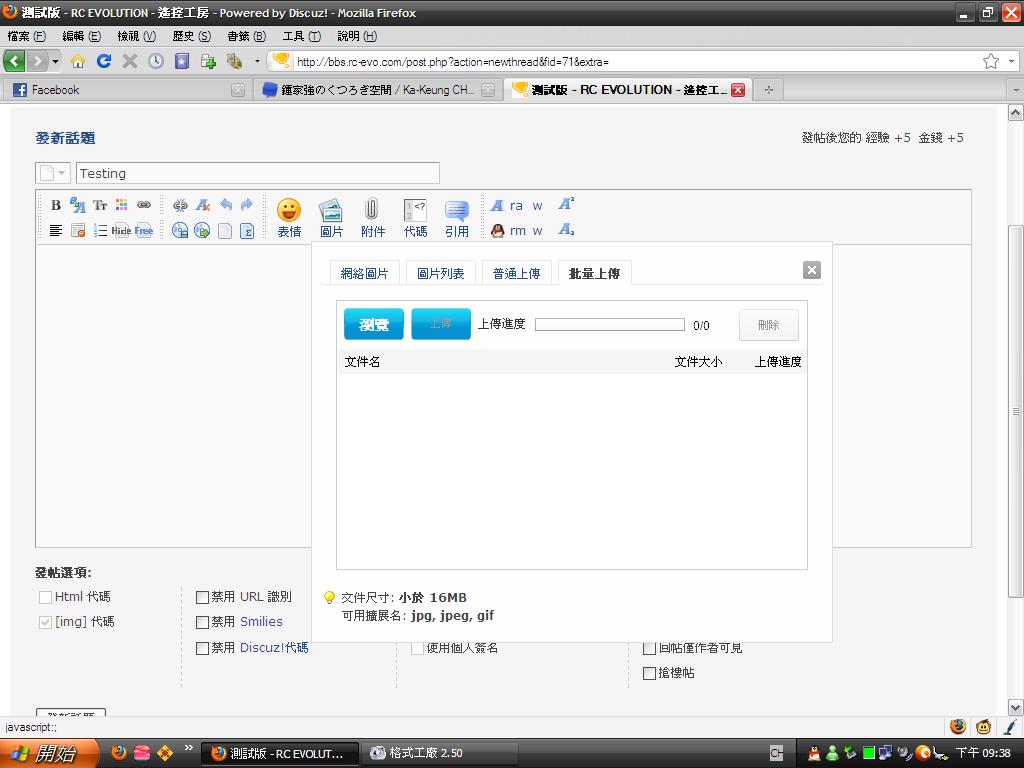The image size is (1024, 768).
Task: Click the Testing title input field
Action: tap(257, 173)
